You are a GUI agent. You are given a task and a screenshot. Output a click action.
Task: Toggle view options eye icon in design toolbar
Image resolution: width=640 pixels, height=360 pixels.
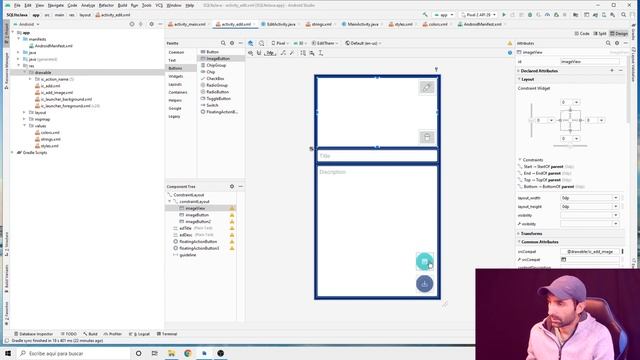(x=251, y=53)
